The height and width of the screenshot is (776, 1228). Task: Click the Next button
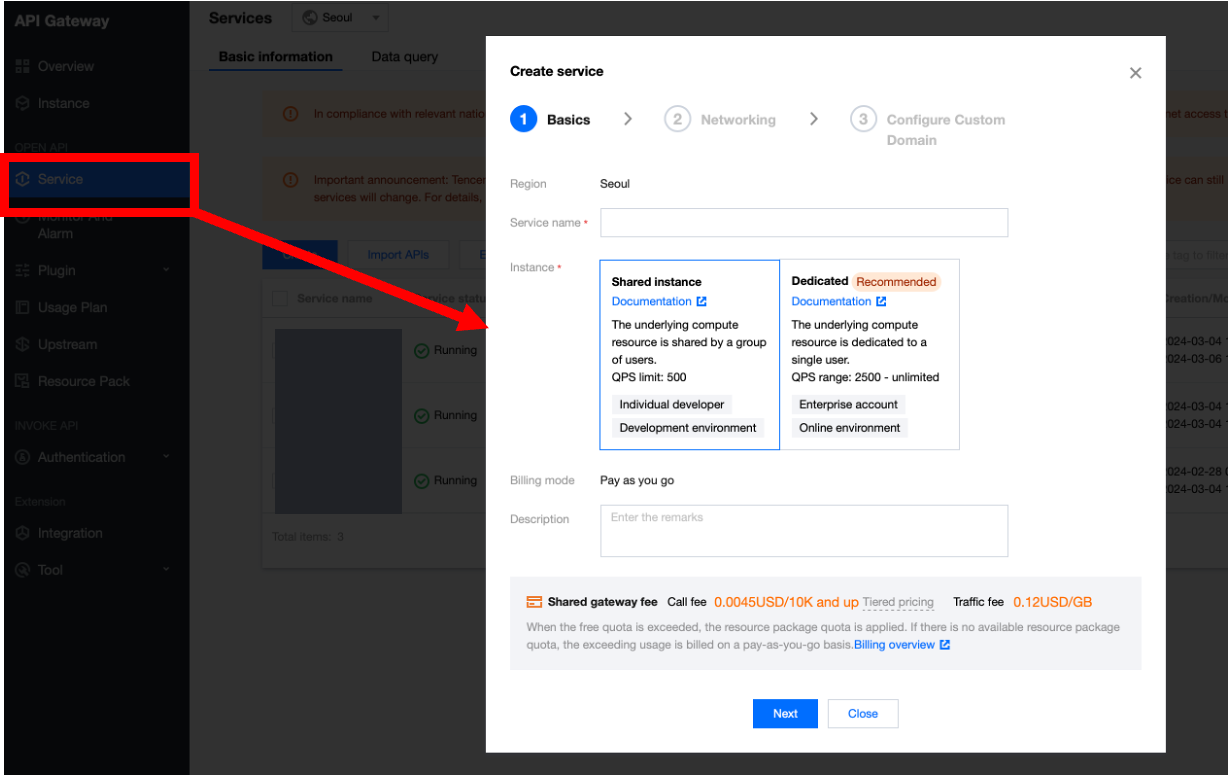(785, 713)
